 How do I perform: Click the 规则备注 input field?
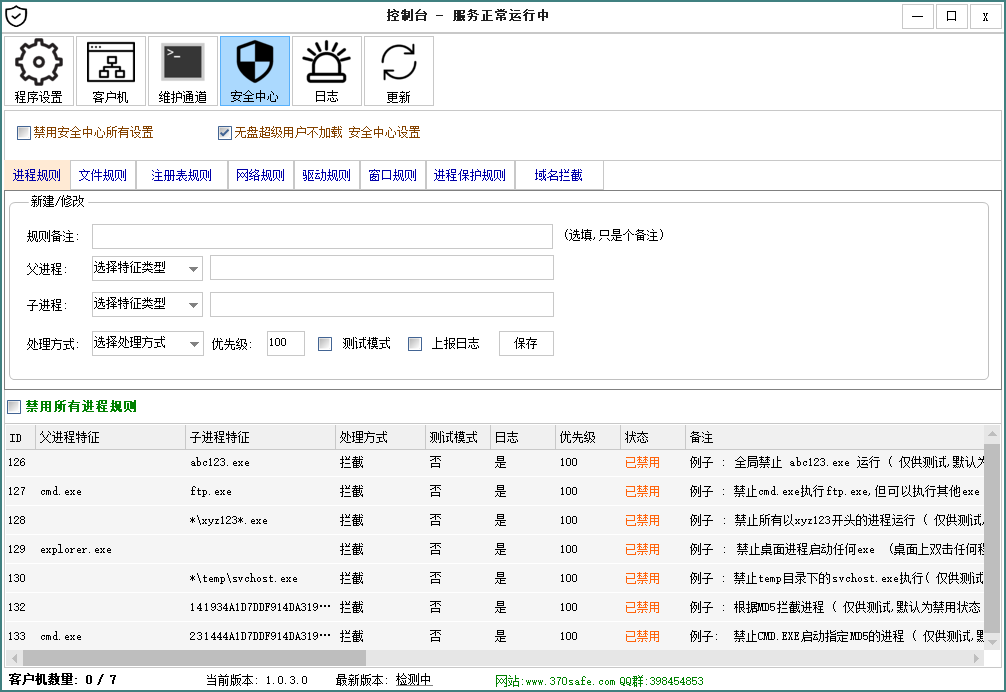pyautogui.click(x=322, y=236)
